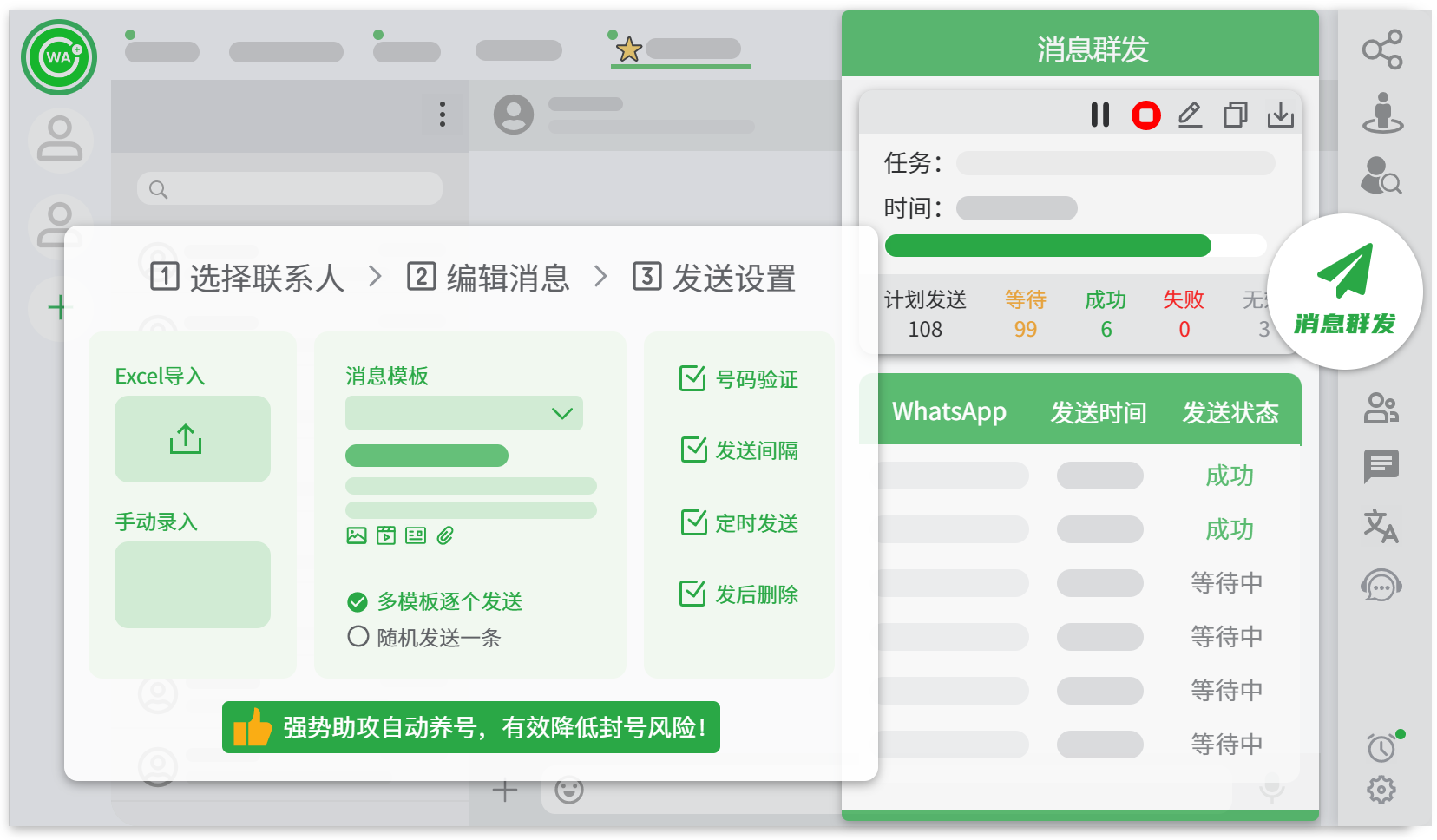Open the headset chat support icon

tap(1381, 585)
